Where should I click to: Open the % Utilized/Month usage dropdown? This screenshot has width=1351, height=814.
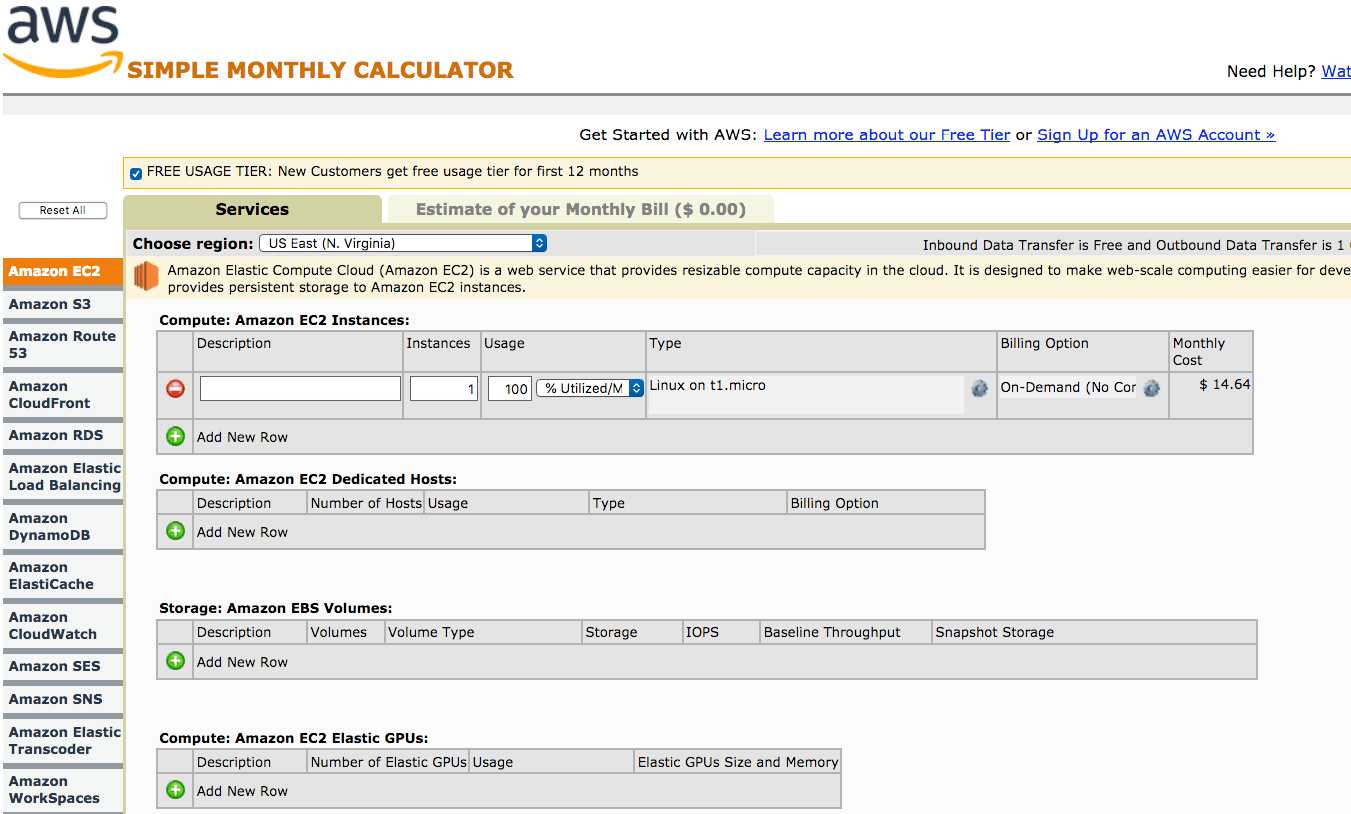(590, 388)
